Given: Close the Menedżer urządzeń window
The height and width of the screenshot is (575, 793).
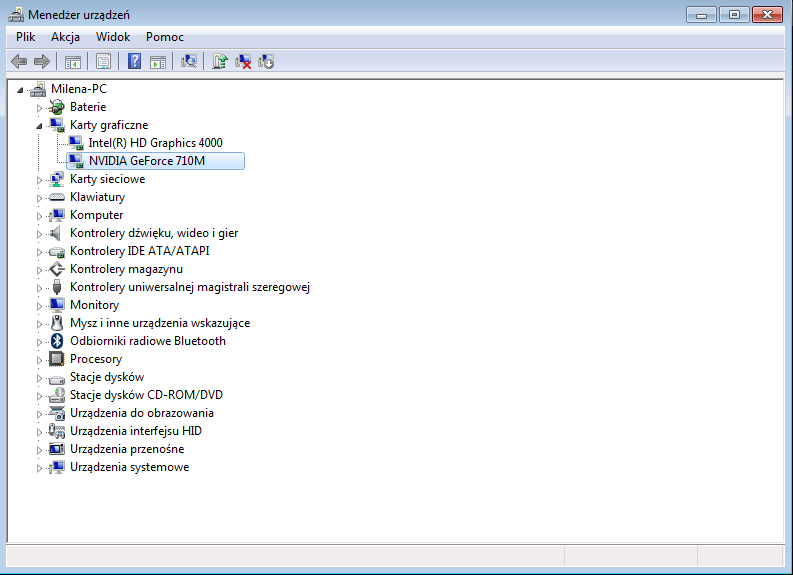Looking at the screenshot, I should [767, 15].
